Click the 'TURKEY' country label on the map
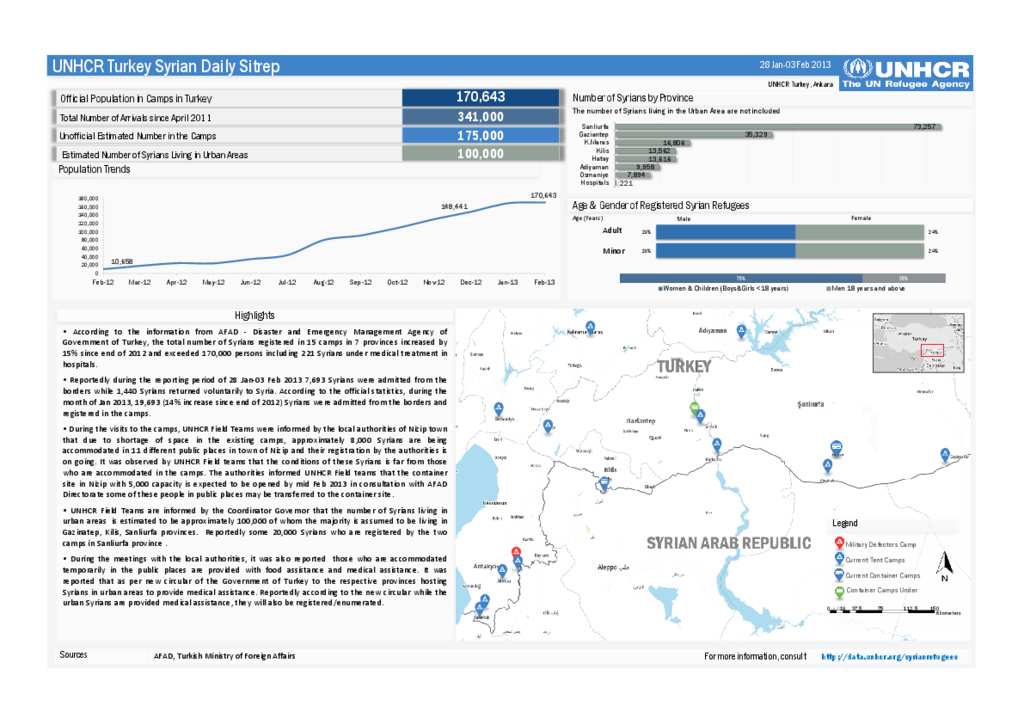1024x724 pixels. point(684,366)
